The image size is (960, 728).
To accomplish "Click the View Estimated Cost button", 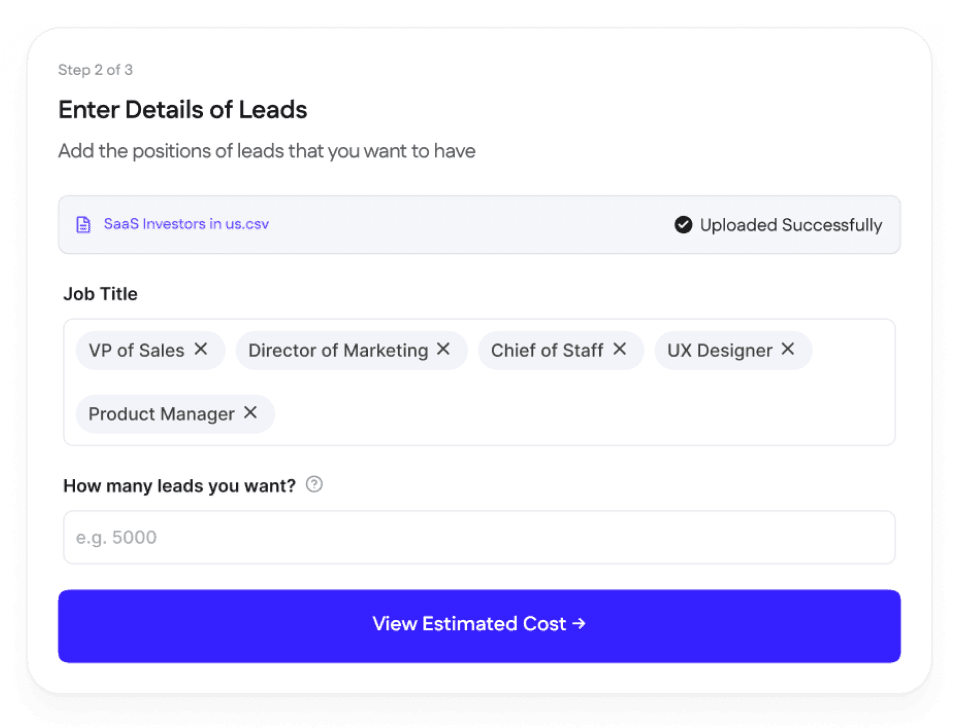I will point(479,626).
